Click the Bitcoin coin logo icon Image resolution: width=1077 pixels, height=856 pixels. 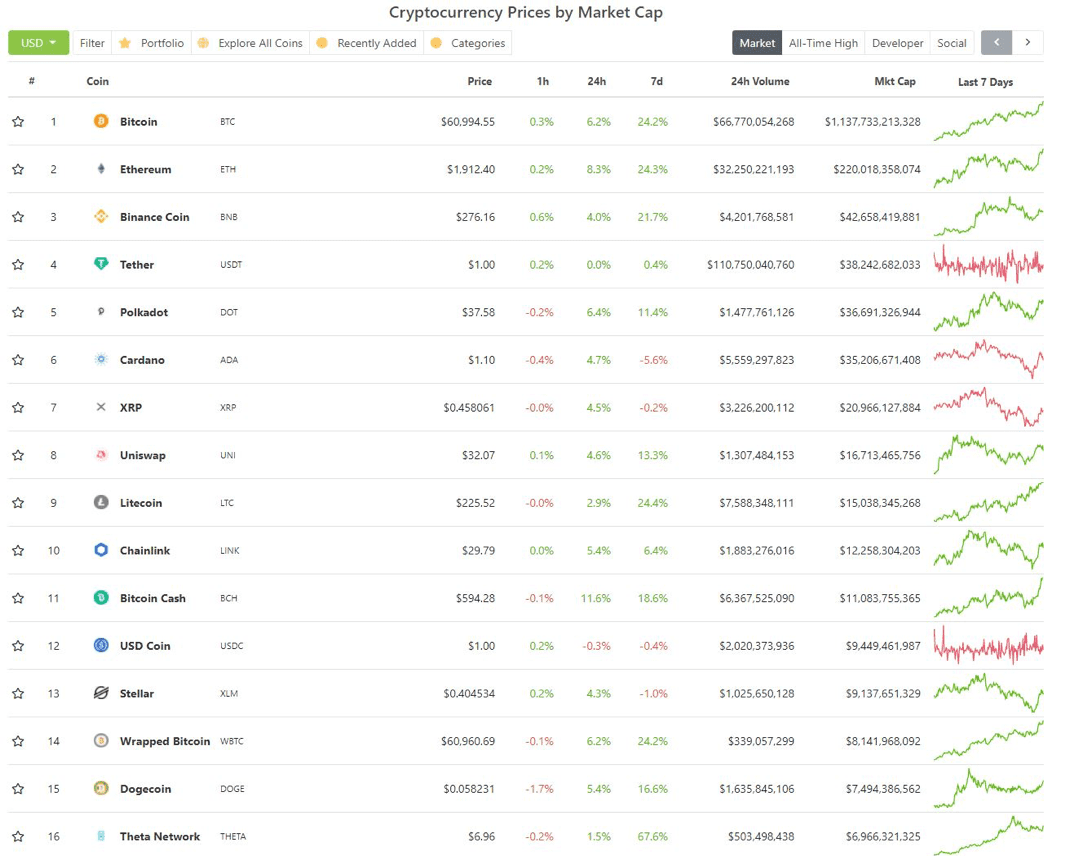click(x=101, y=122)
